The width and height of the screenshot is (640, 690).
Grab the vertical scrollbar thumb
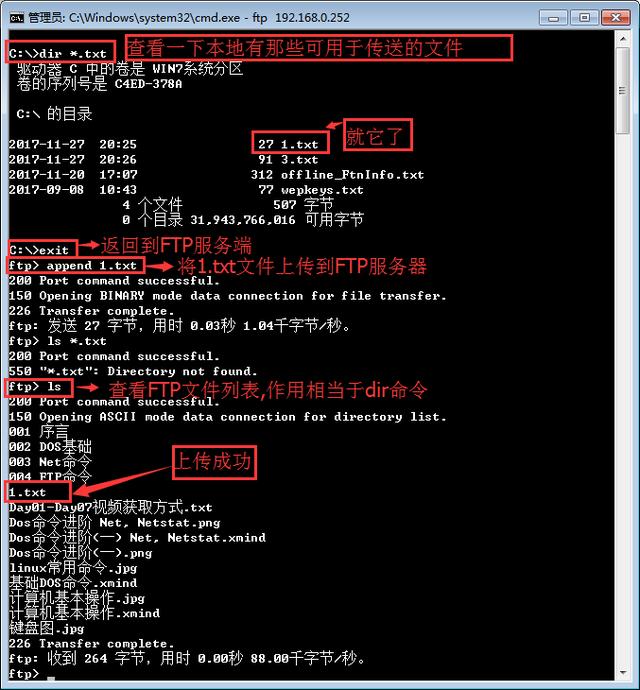point(623,91)
